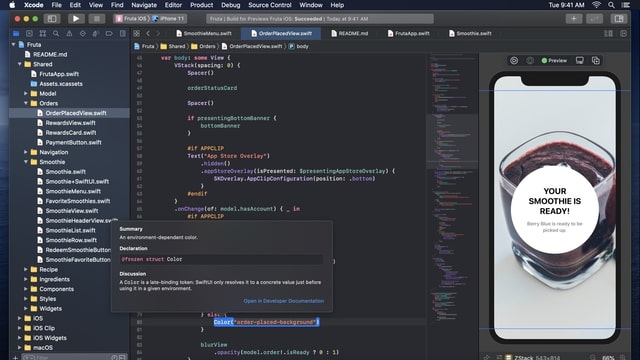Viewport: 640px width, 360px height.
Task: Switch to the README.md tab
Action: (x=350, y=33)
